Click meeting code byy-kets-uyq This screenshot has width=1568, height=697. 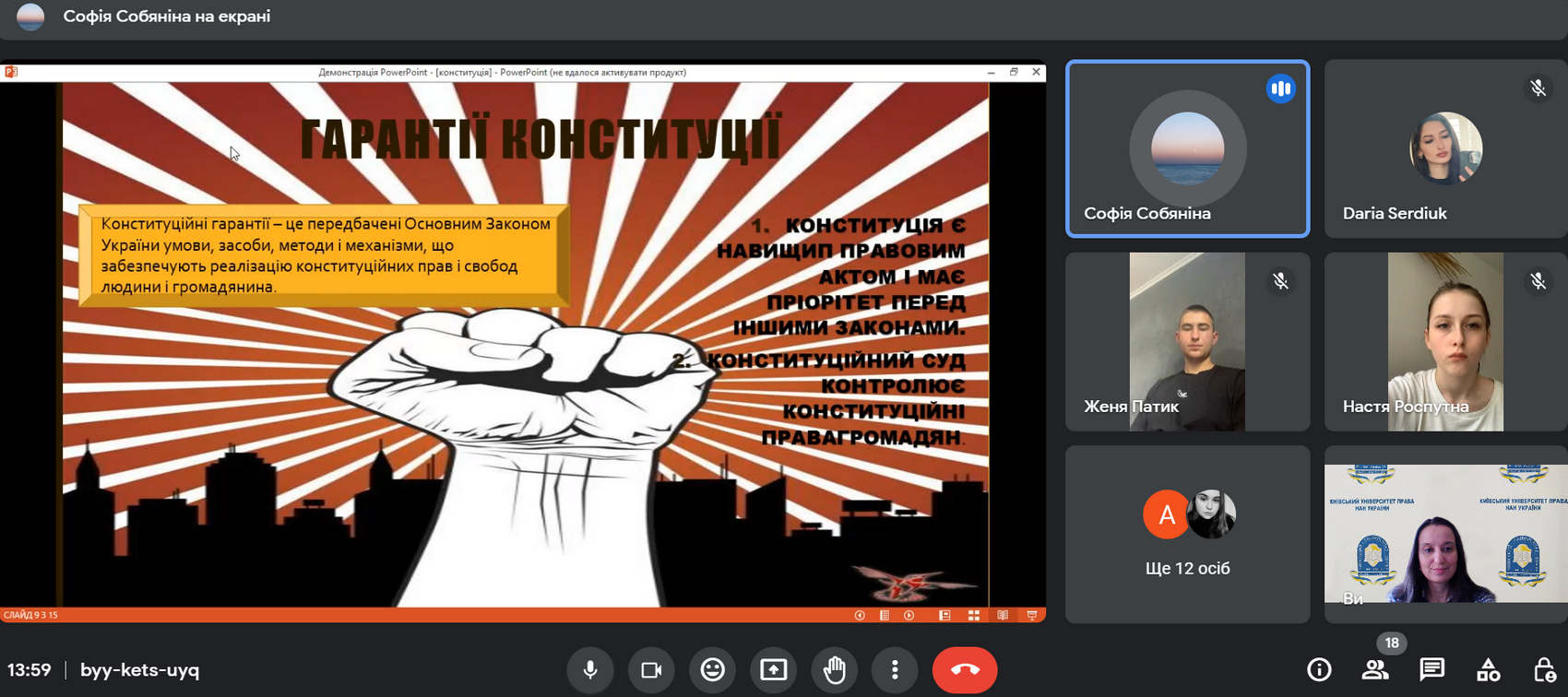pos(140,670)
